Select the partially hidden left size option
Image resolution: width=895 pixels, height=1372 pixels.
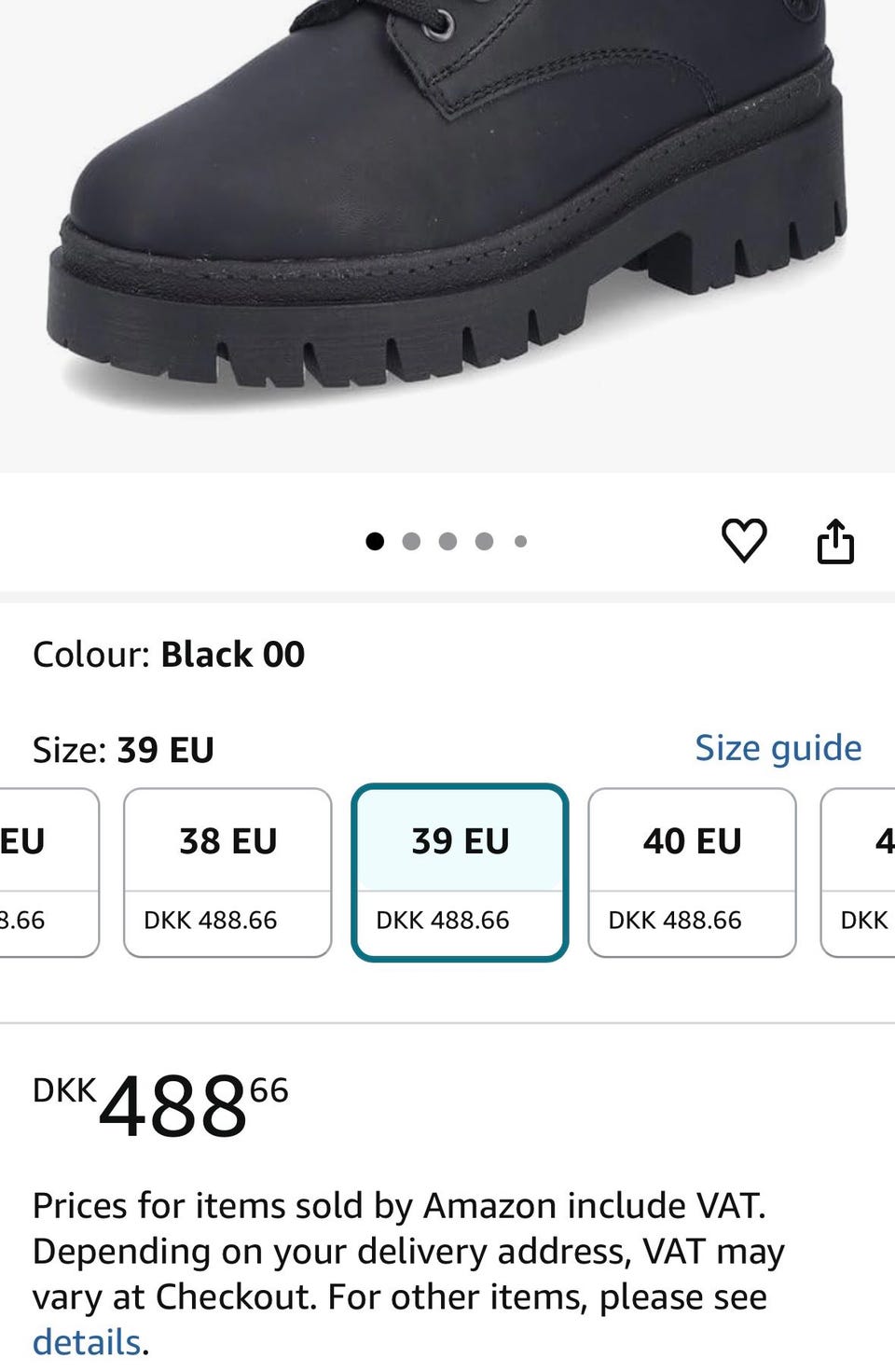pyautogui.click(x=47, y=872)
